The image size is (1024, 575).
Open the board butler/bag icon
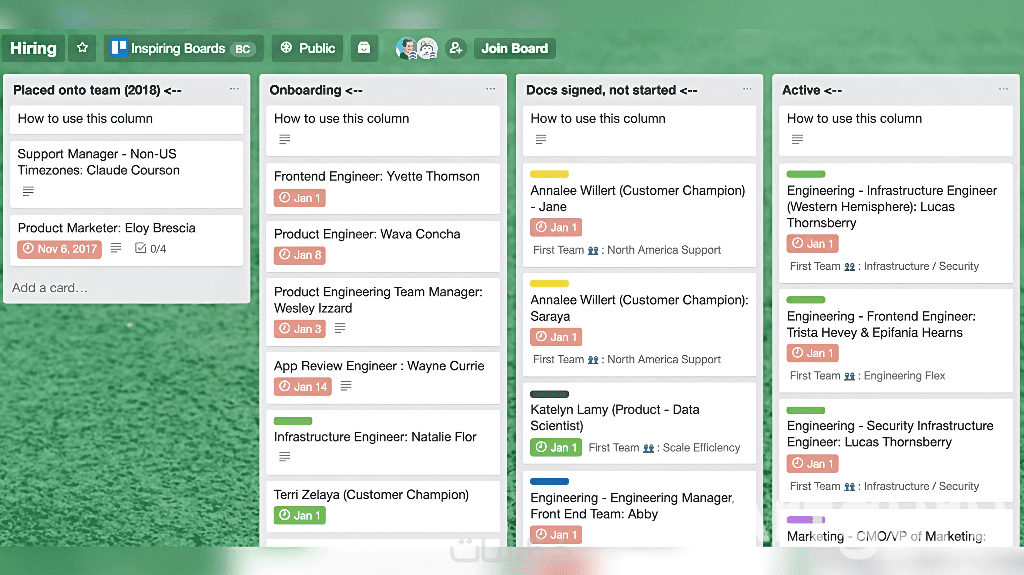point(364,48)
